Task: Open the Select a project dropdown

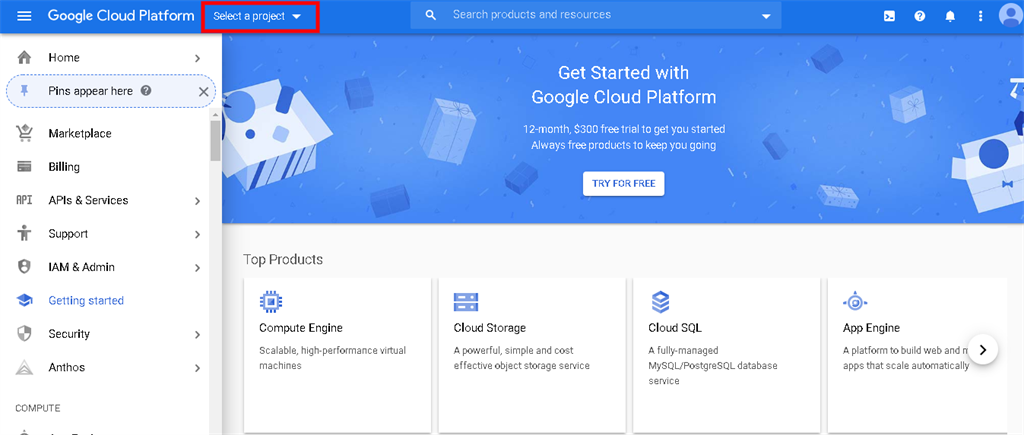Action: click(x=258, y=16)
